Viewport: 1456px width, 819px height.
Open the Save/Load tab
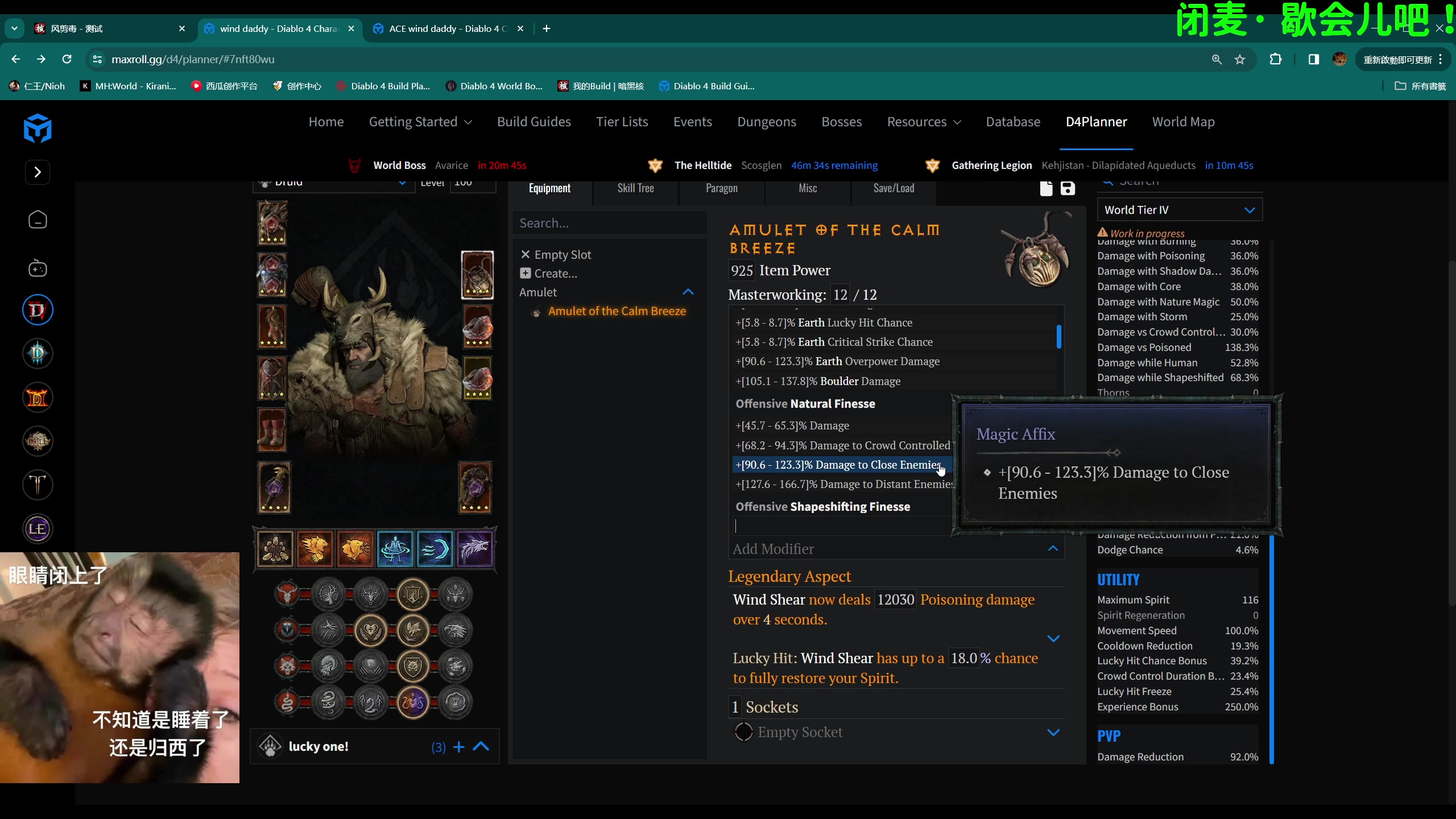894,188
